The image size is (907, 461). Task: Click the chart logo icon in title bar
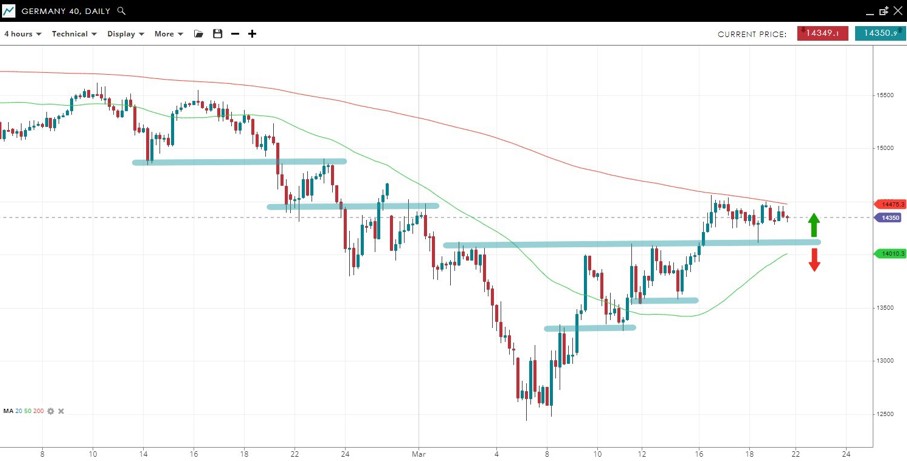(9, 10)
